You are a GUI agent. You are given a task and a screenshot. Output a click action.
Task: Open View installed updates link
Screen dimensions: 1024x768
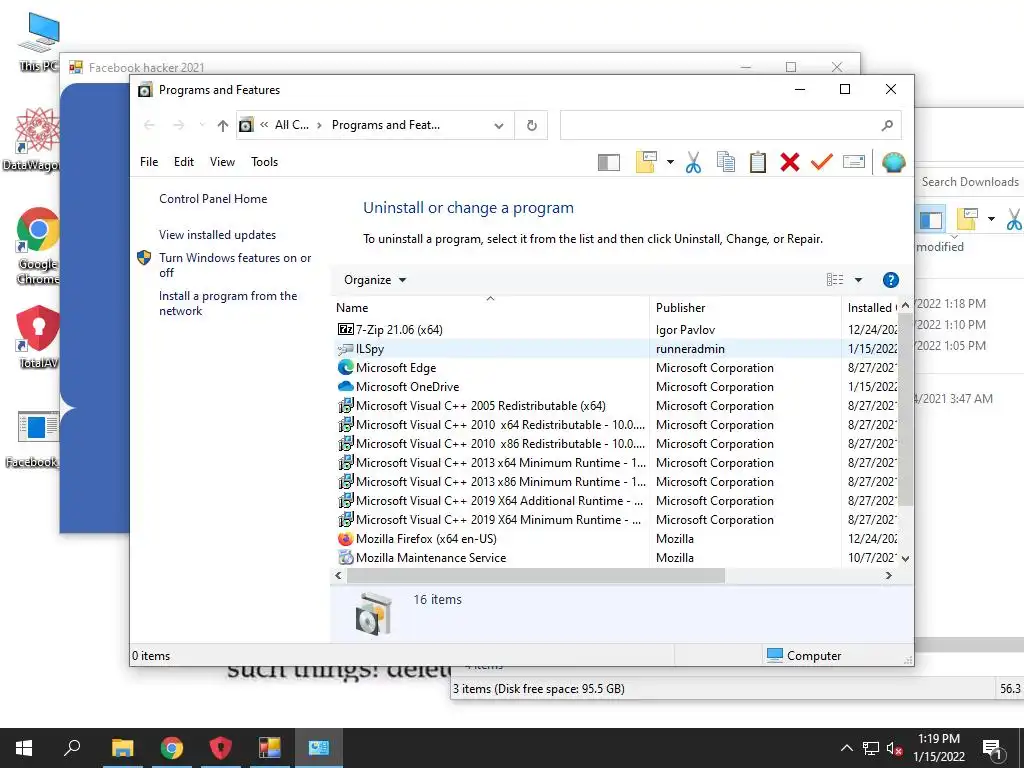tap(217, 235)
